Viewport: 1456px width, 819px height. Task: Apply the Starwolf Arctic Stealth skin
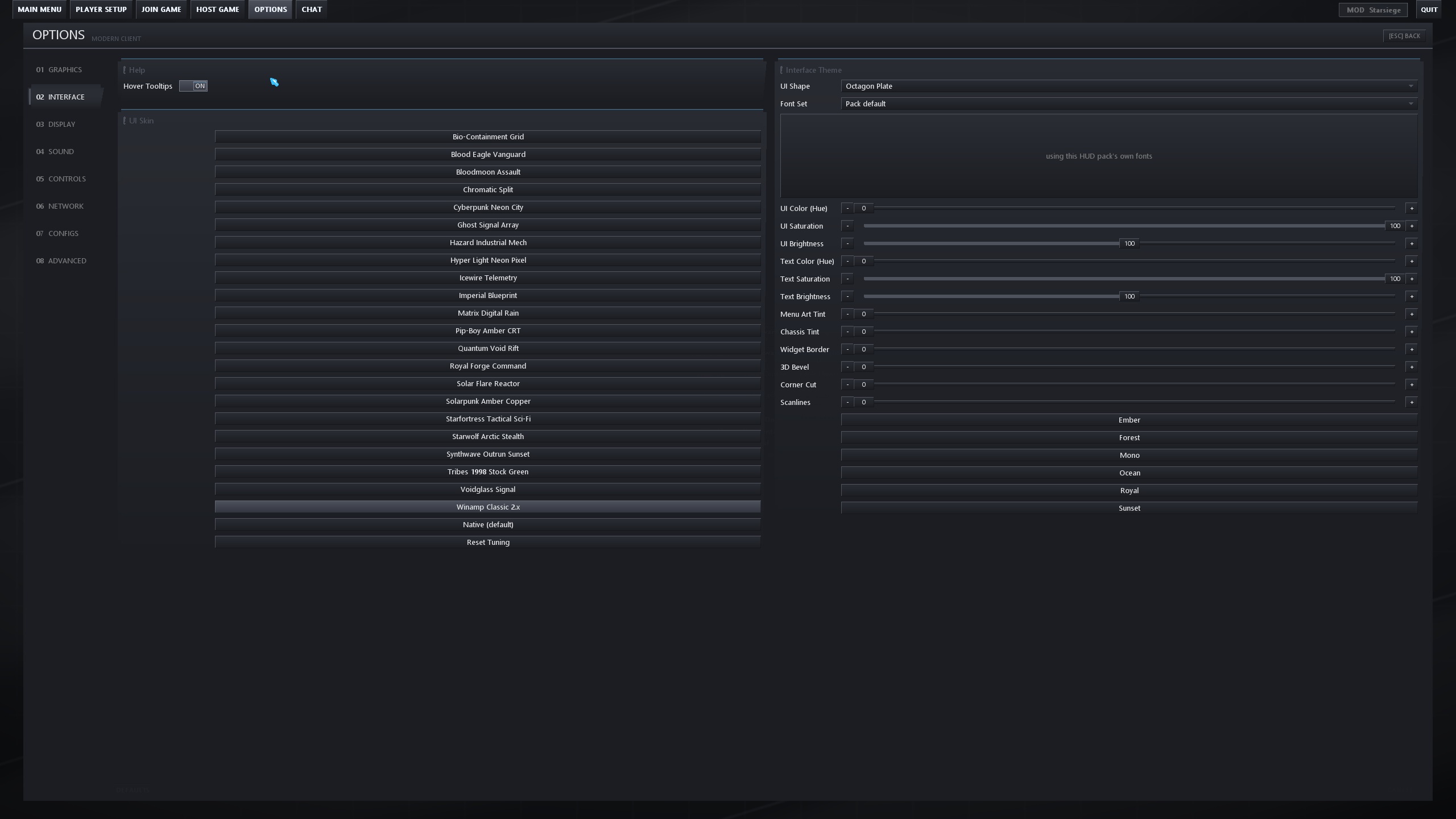point(488,436)
